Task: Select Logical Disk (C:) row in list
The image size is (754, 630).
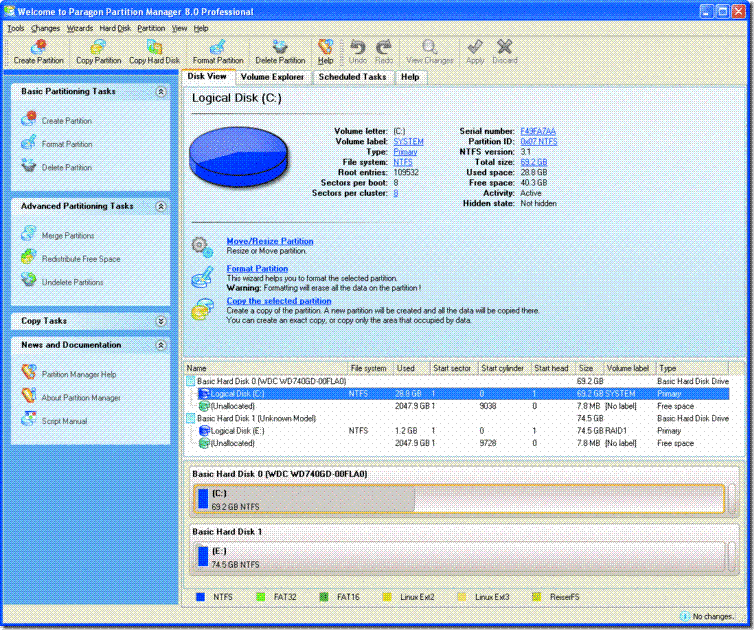Action: coord(464,393)
